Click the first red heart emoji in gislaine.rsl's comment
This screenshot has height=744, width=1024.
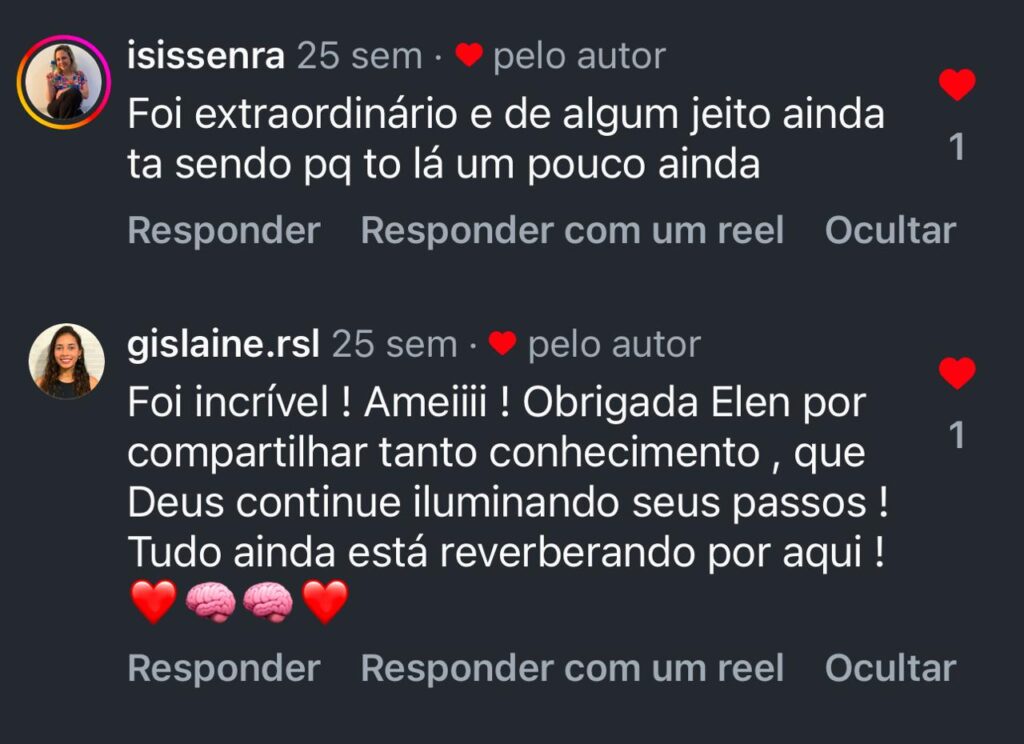click(x=154, y=602)
